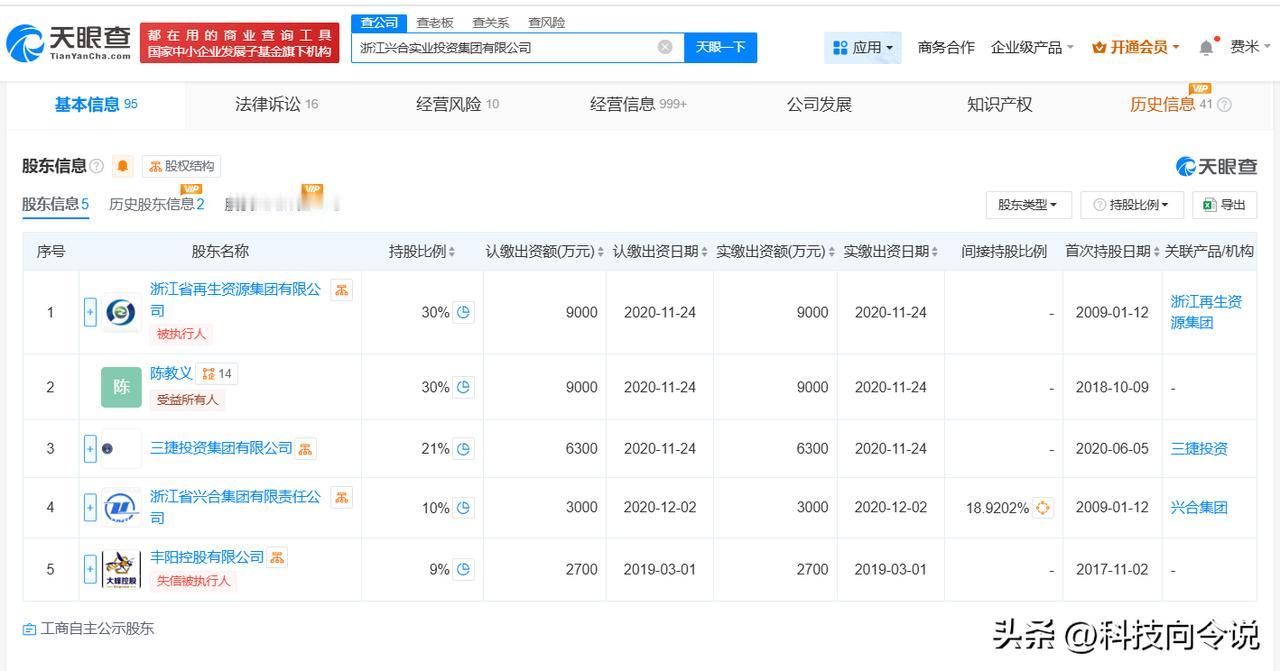Viewport: 1280px width, 671px height.
Task: Click the TianYanCha logo
Action: coord(69,43)
